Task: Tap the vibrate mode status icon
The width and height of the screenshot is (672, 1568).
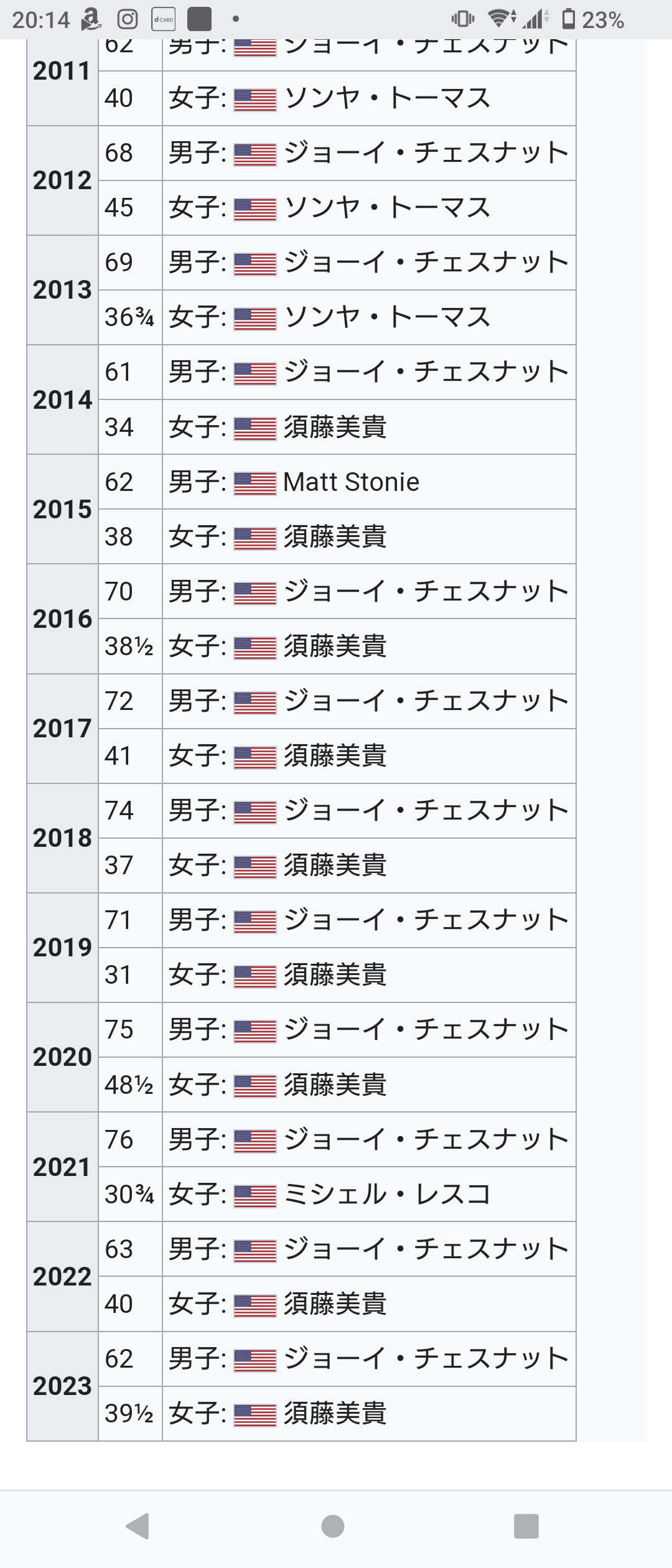Action: (463, 19)
